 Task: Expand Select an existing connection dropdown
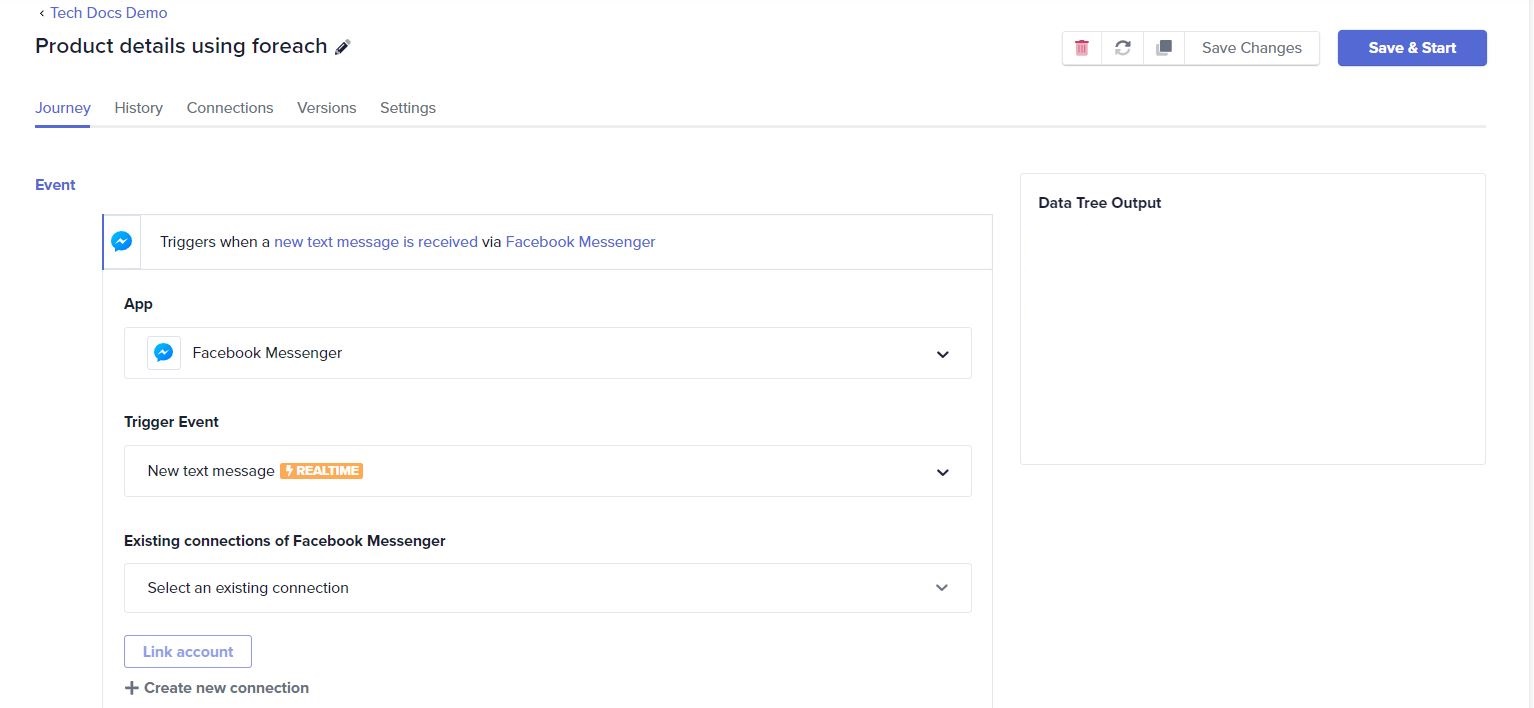(x=547, y=588)
